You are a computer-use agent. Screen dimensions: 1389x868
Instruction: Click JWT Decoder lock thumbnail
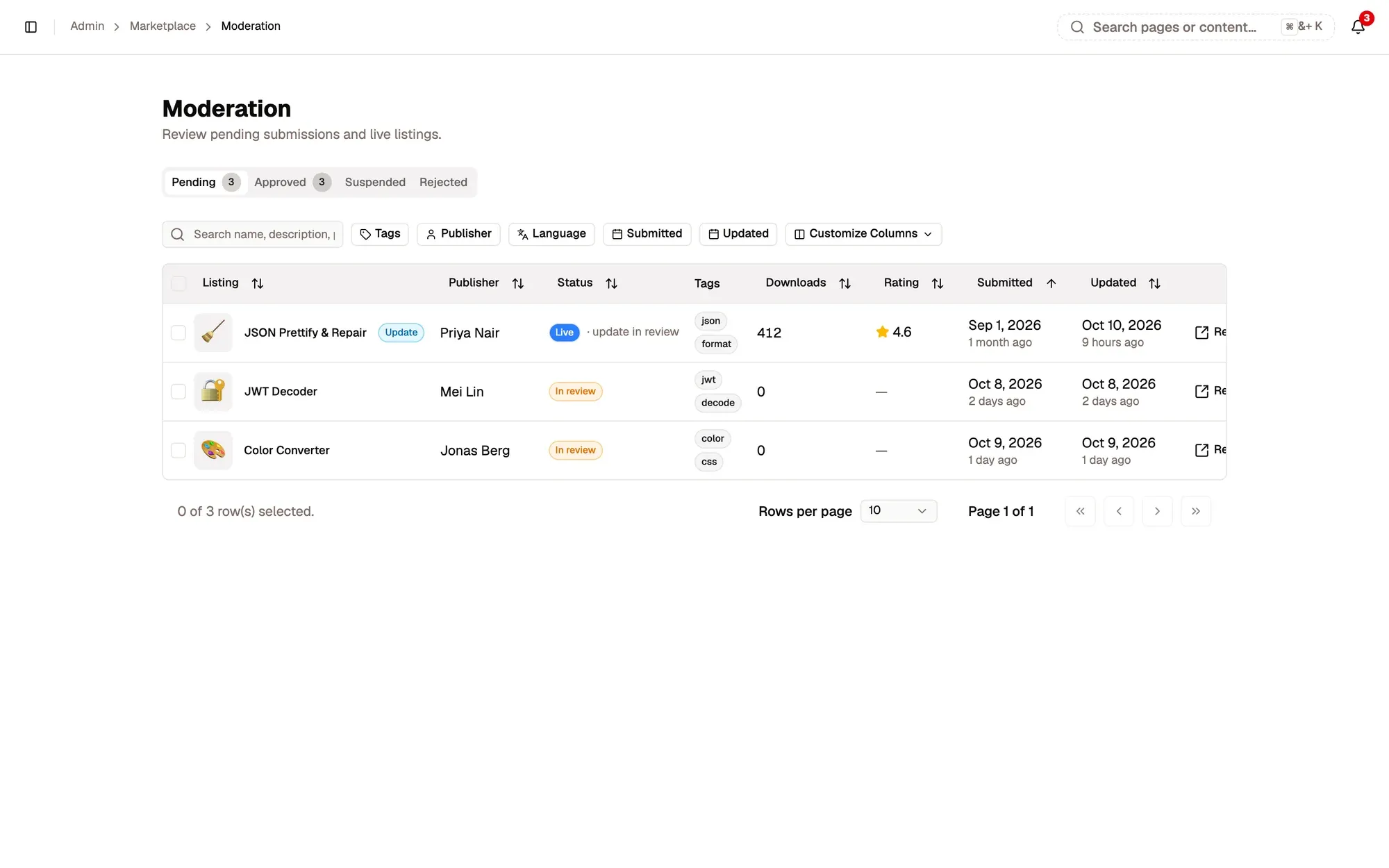[x=213, y=392]
